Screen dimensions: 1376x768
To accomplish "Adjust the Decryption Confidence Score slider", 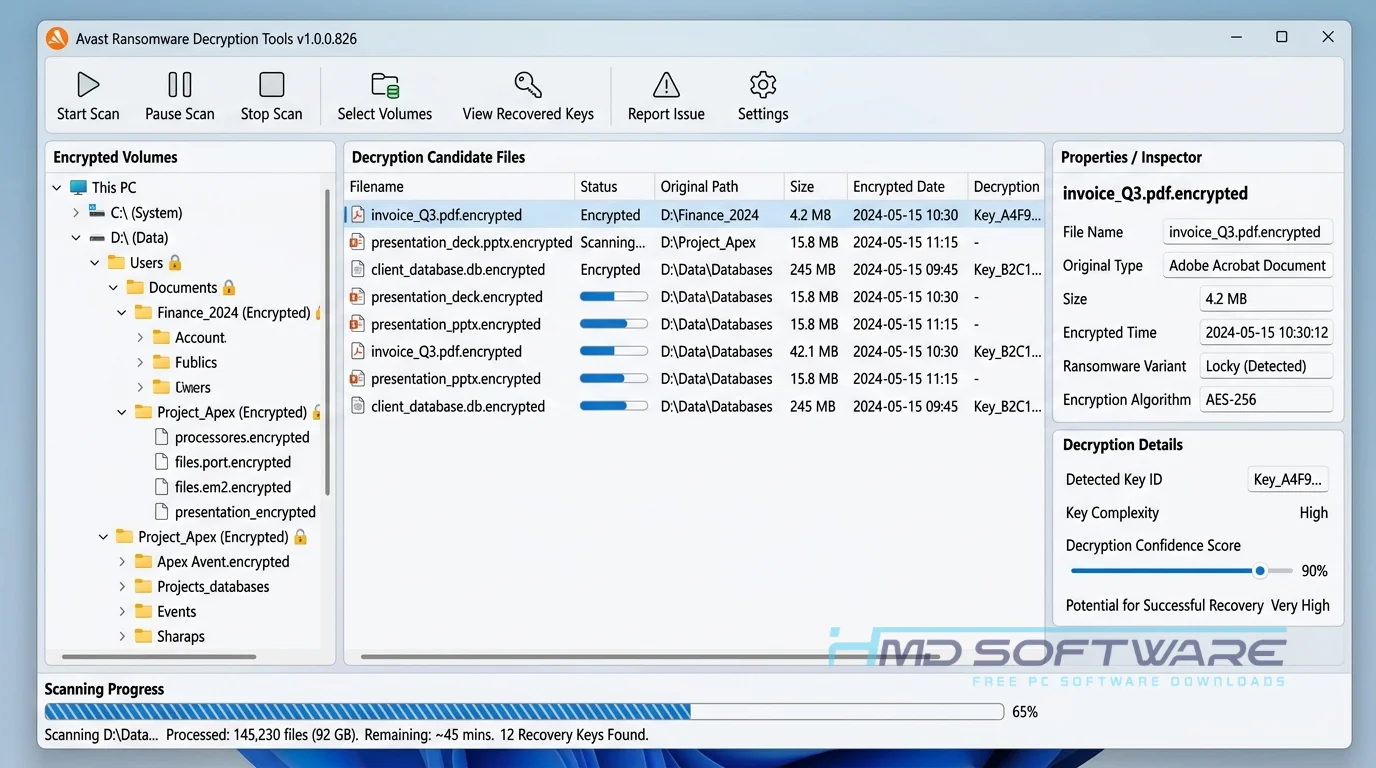I will click(1260, 571).
